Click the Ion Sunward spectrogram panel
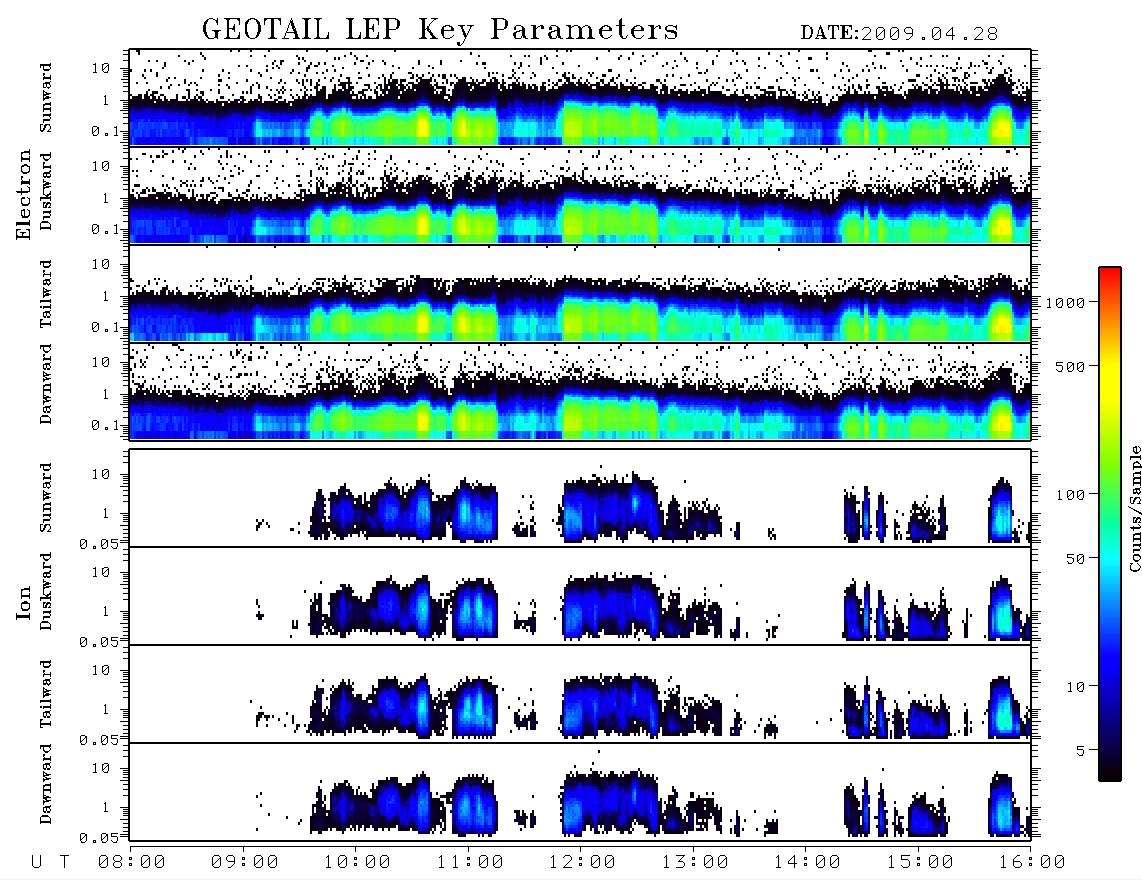The image size is (1142, 880). click(x=580, y=498)
